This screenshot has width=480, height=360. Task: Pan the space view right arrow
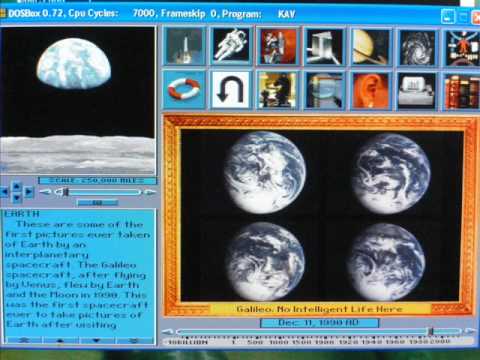click(29, 192)
